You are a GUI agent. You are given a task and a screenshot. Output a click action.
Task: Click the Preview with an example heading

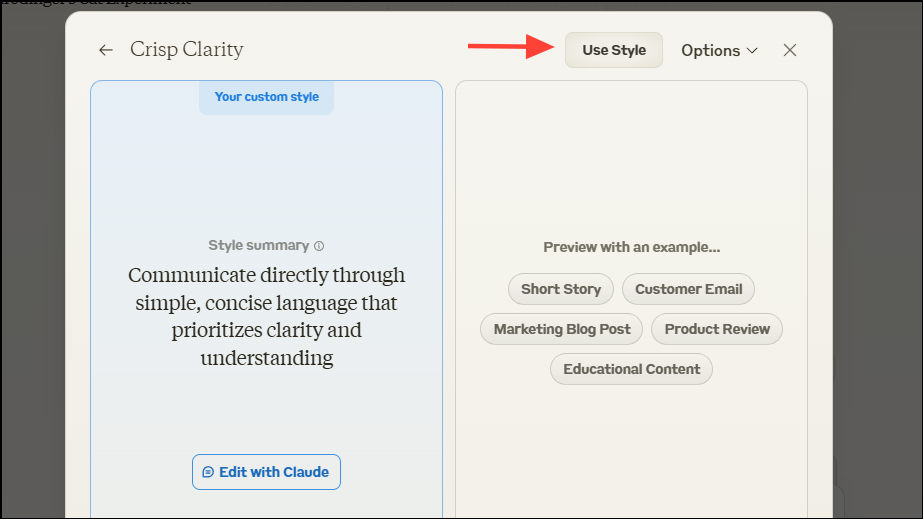click(631, 247)
